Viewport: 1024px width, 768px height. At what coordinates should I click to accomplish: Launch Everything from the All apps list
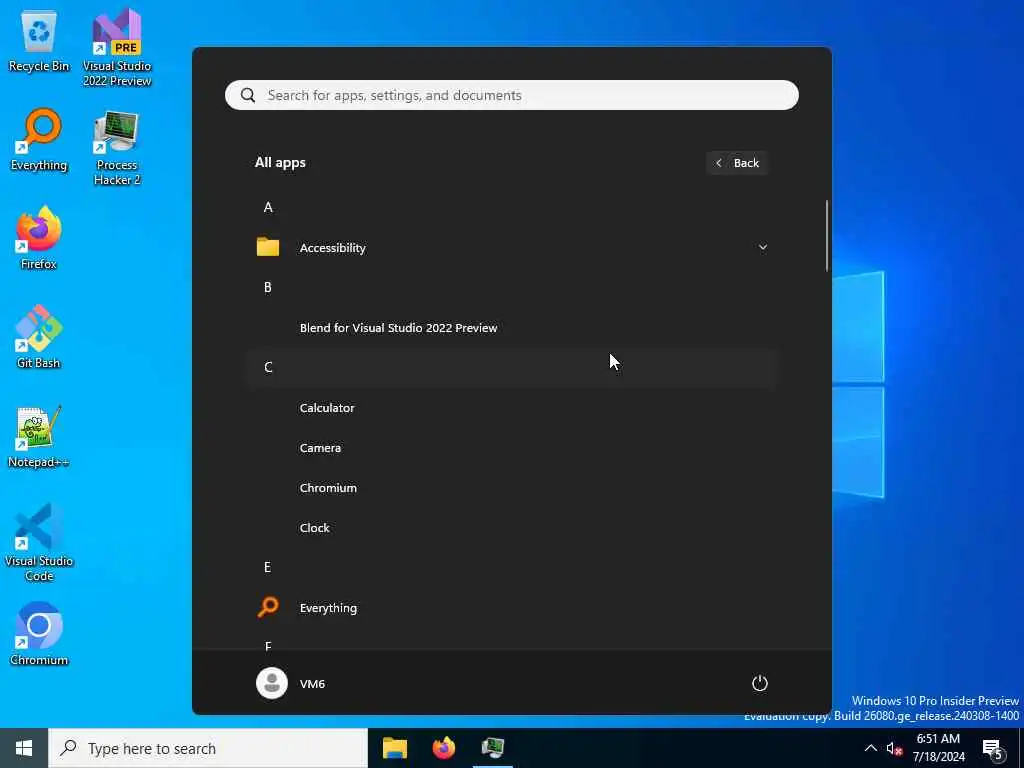pos(512,607)
